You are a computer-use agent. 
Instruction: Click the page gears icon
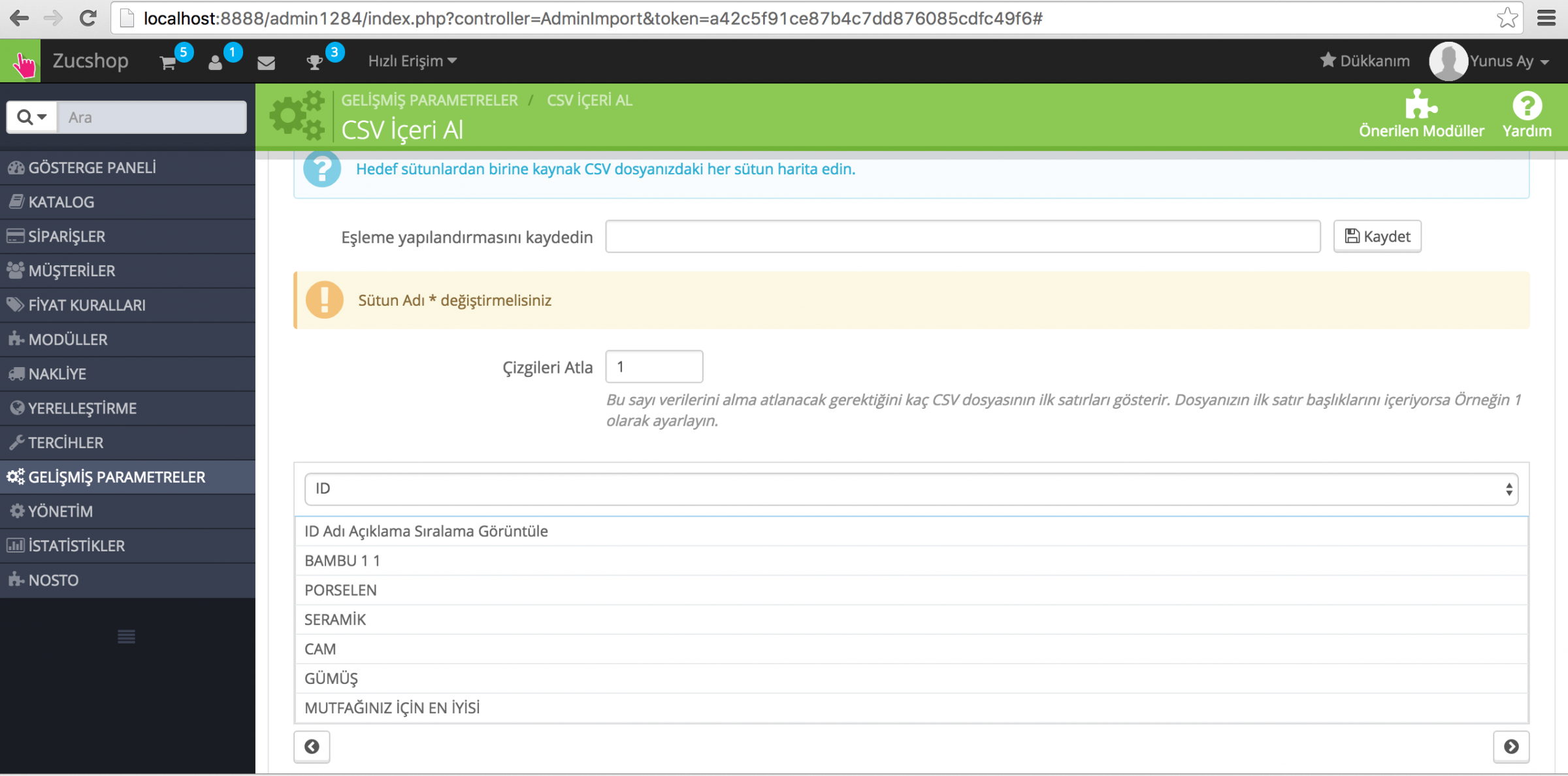tap(298, 115)
